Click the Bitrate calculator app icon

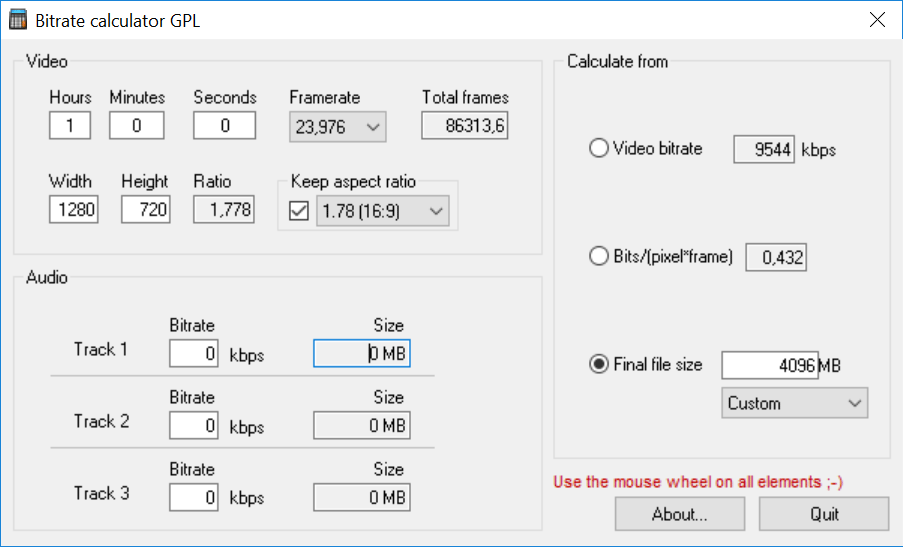pos(17,19)
